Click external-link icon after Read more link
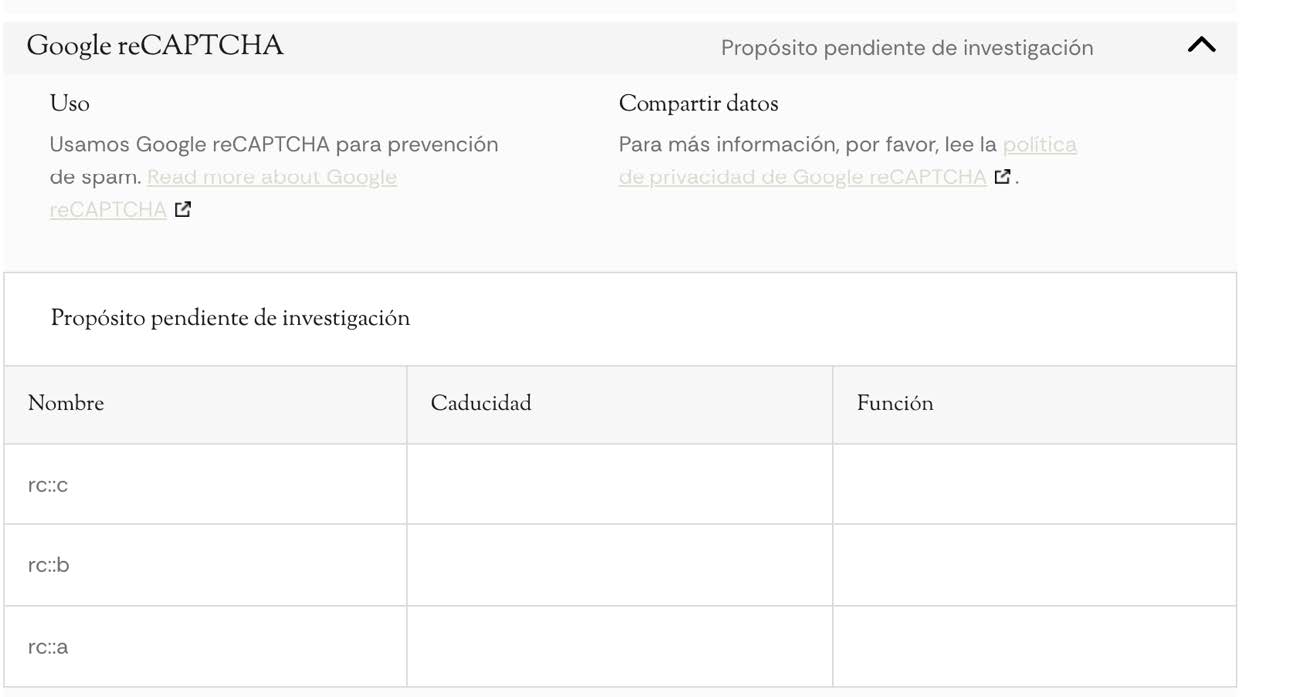Image resolution: width=1300 pixels, height=697 pixels. (182, 210)
